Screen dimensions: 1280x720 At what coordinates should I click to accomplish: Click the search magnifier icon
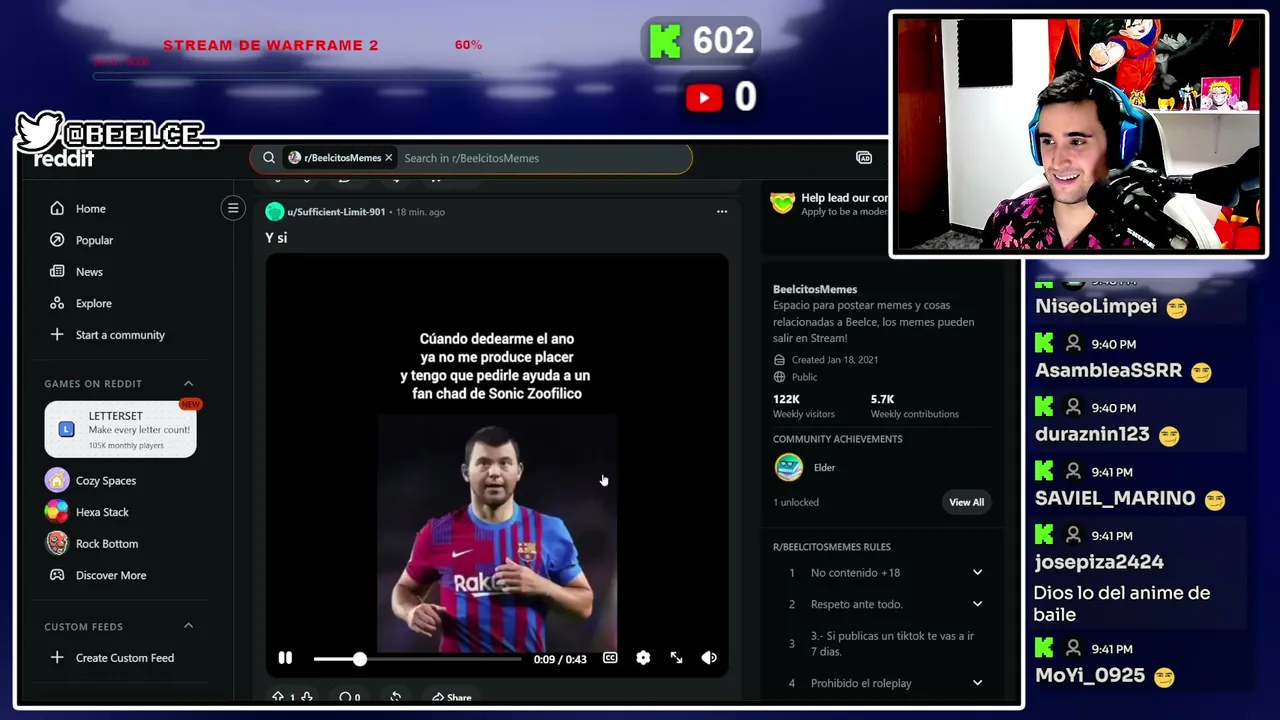click(x=269, y=158)
